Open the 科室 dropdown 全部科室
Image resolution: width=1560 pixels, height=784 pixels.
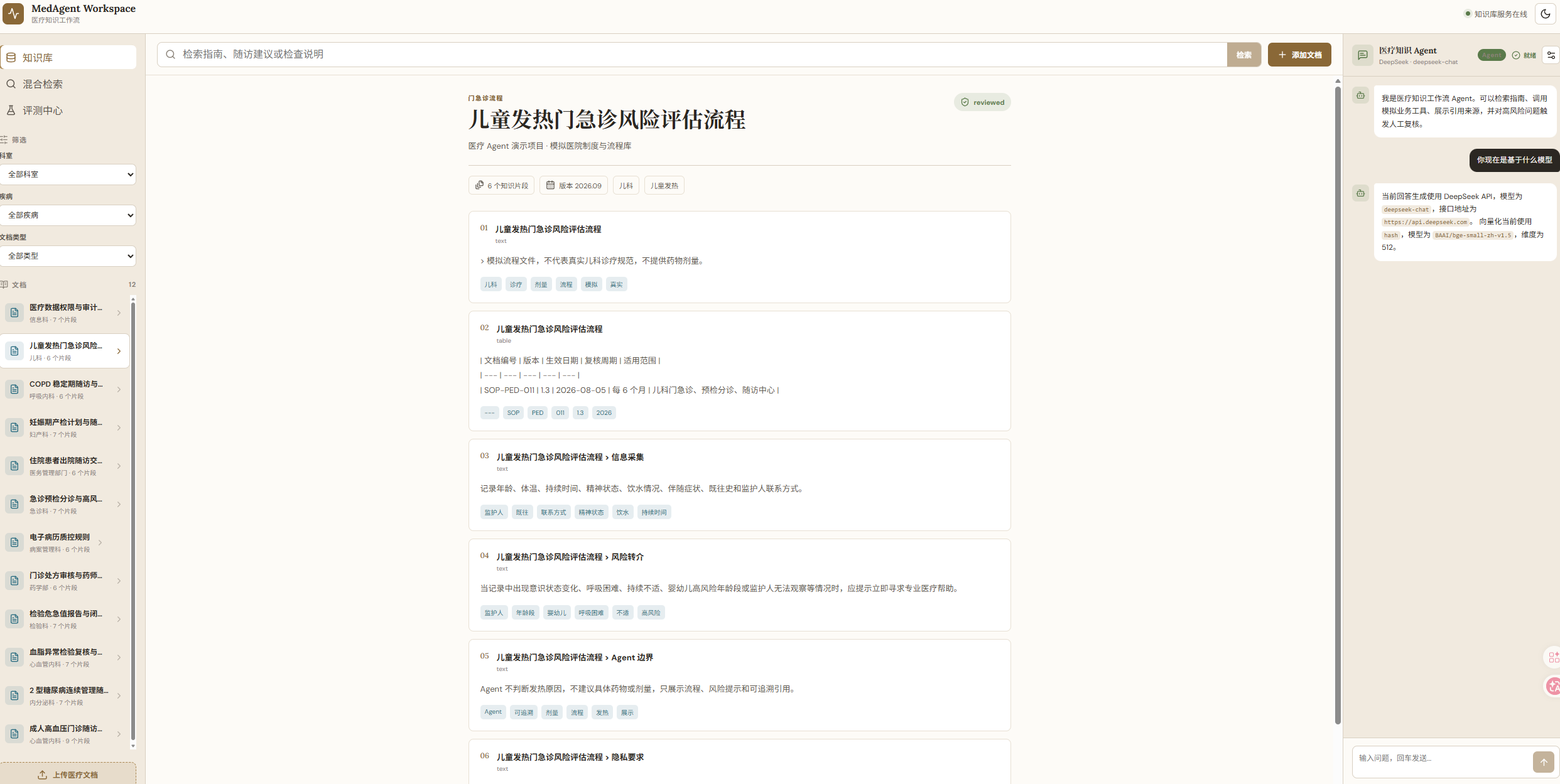[68, 175]
